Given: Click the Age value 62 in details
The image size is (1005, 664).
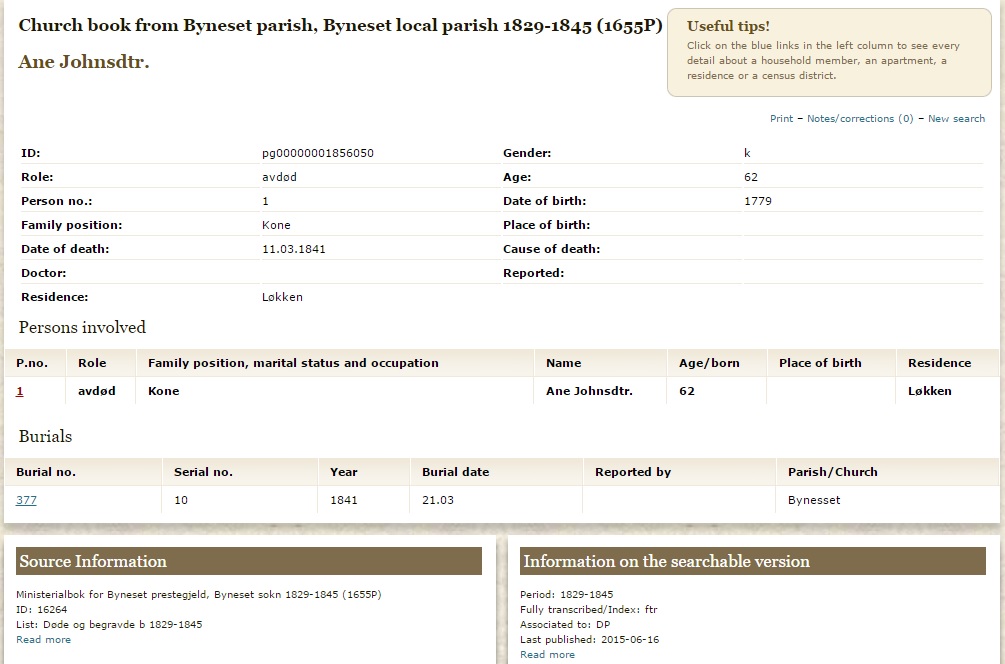Looking at the screenshot, I should (x=751, y=178).
